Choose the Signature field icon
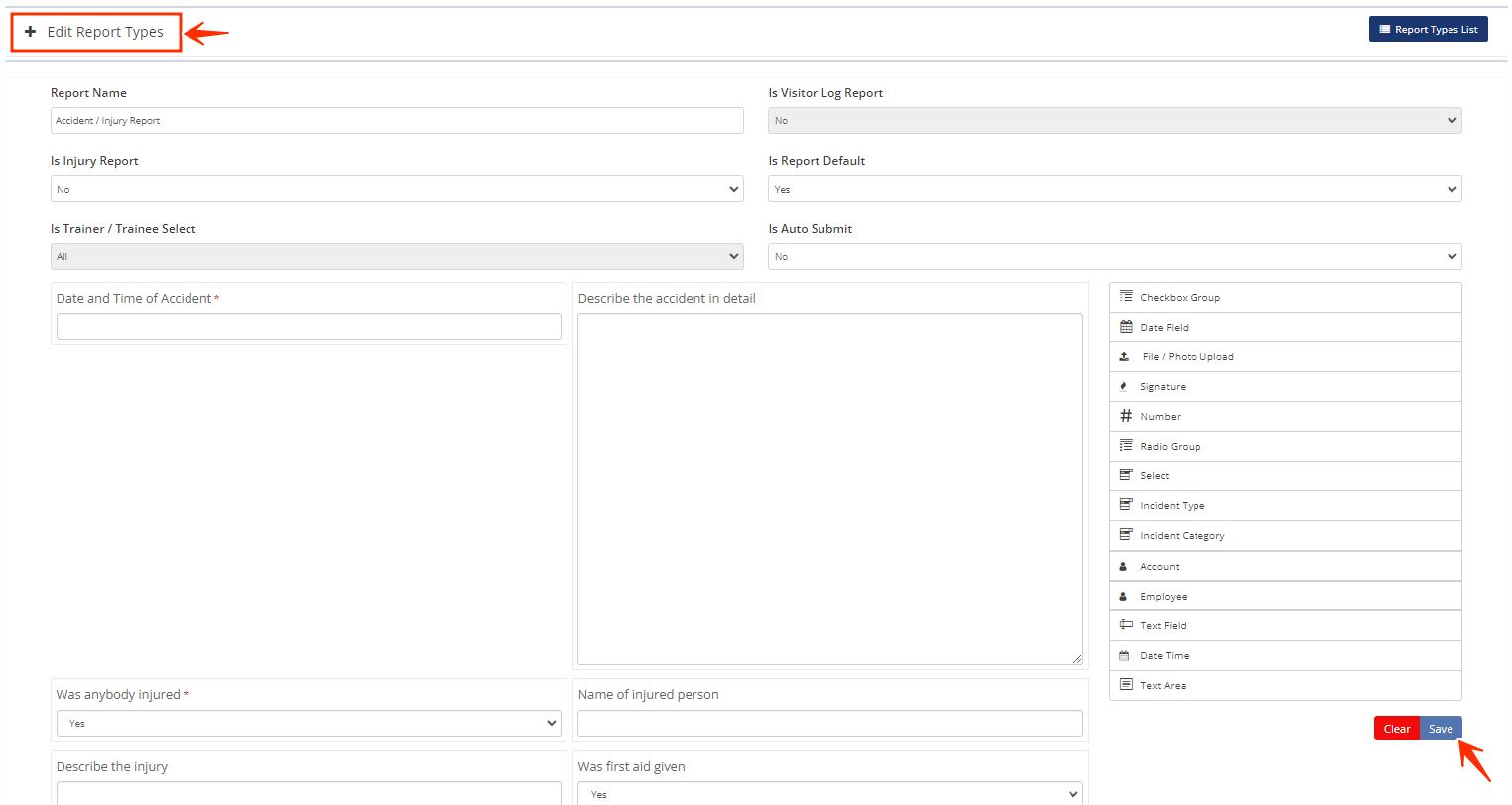 pyautogui.click(x=1123, y=387)
